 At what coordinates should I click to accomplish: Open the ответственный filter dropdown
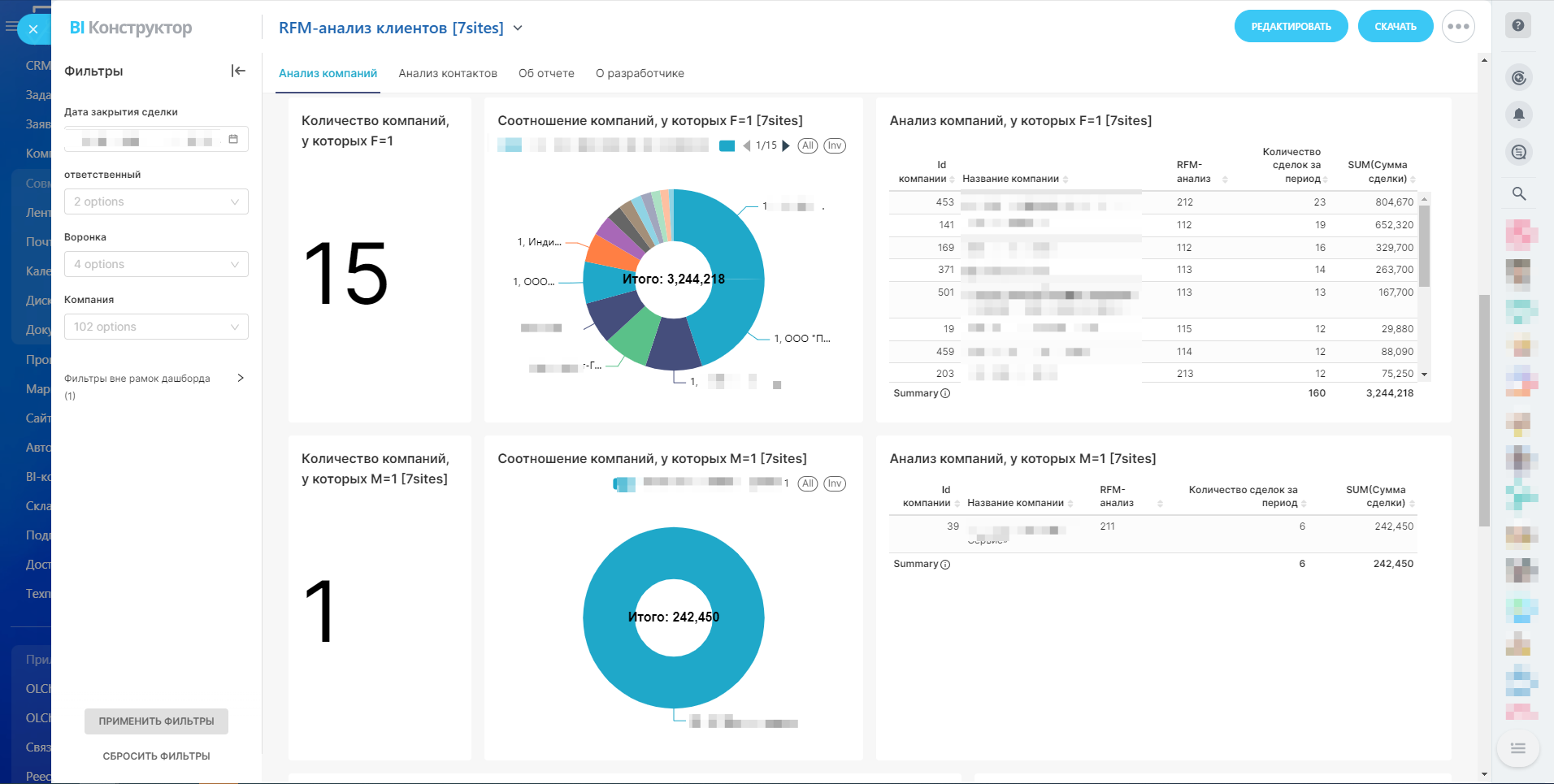coord(156,201)
